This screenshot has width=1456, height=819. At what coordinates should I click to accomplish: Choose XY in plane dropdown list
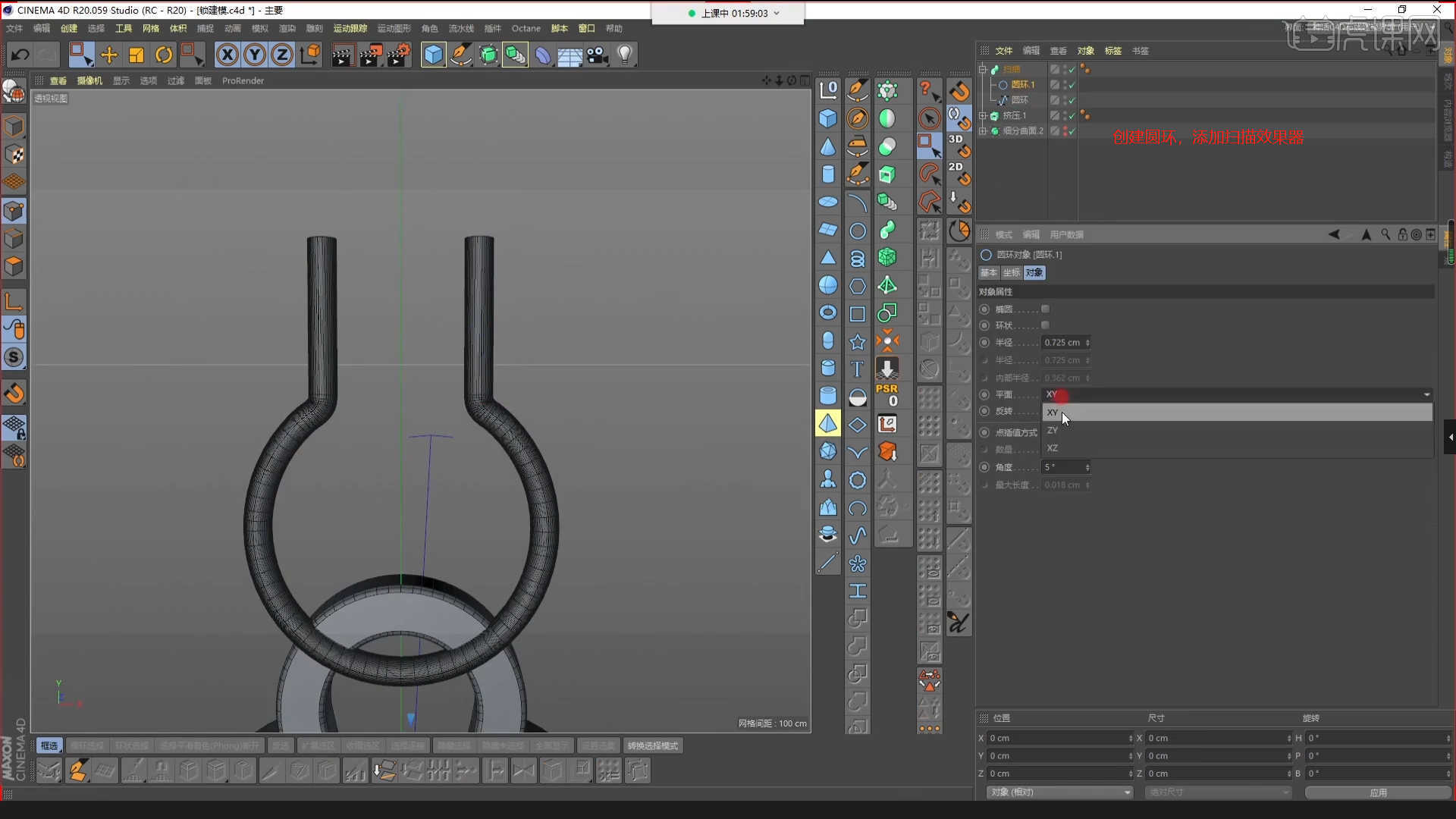tap(1238, 413)
